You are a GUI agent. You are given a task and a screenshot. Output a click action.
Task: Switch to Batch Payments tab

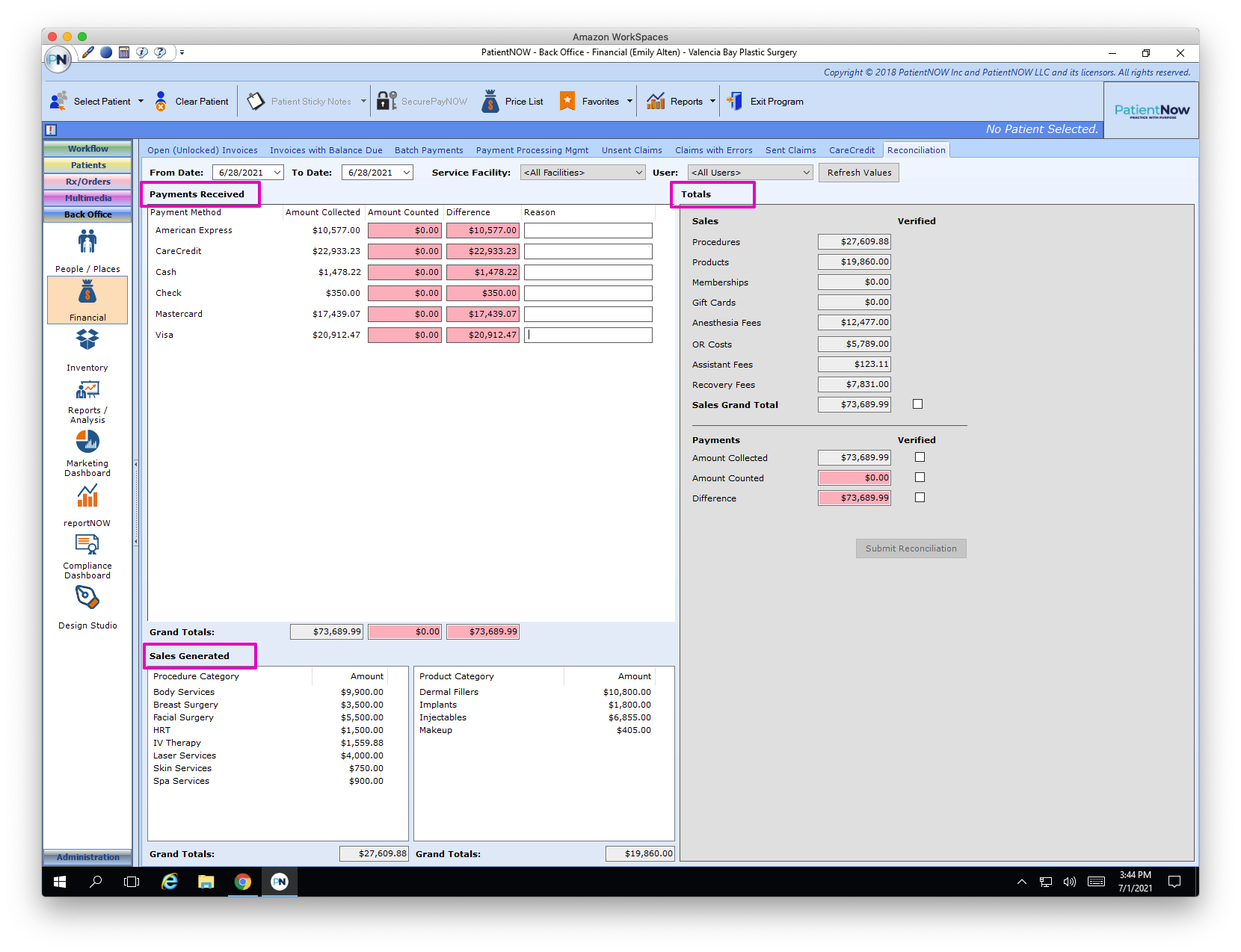point(429,150)
